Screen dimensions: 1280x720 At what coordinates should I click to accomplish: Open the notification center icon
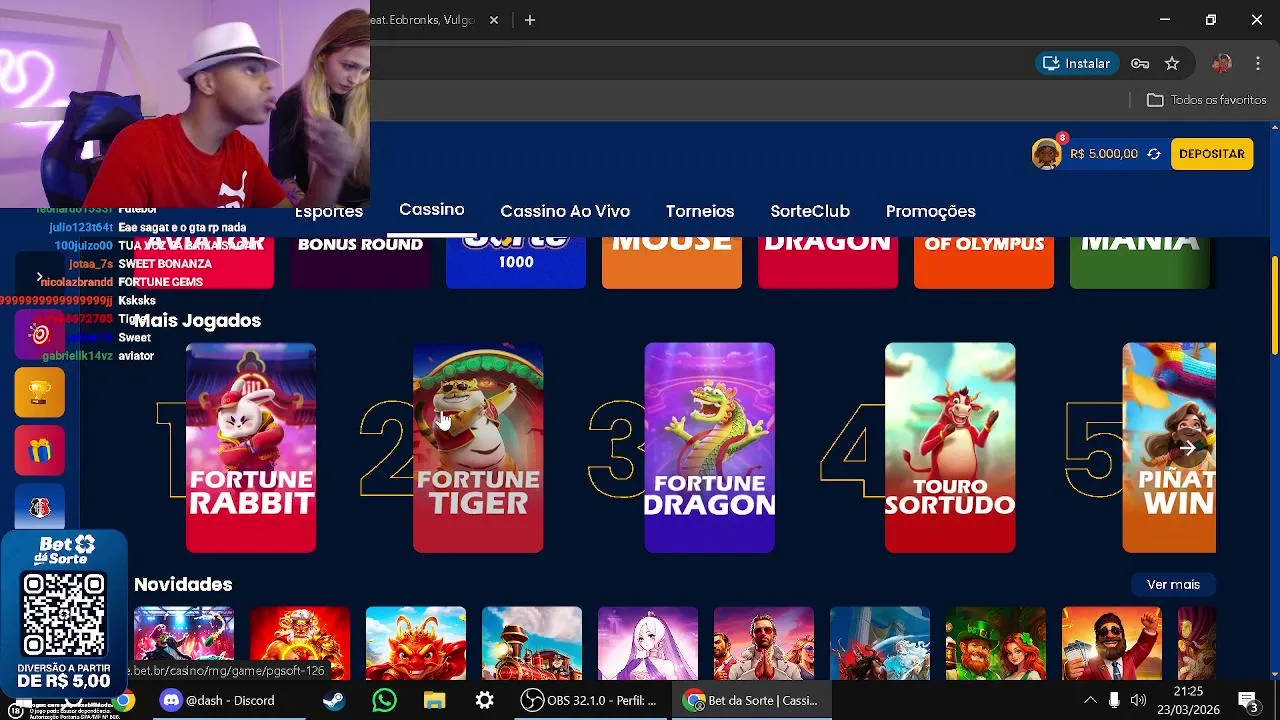[x=1247, y=700]
